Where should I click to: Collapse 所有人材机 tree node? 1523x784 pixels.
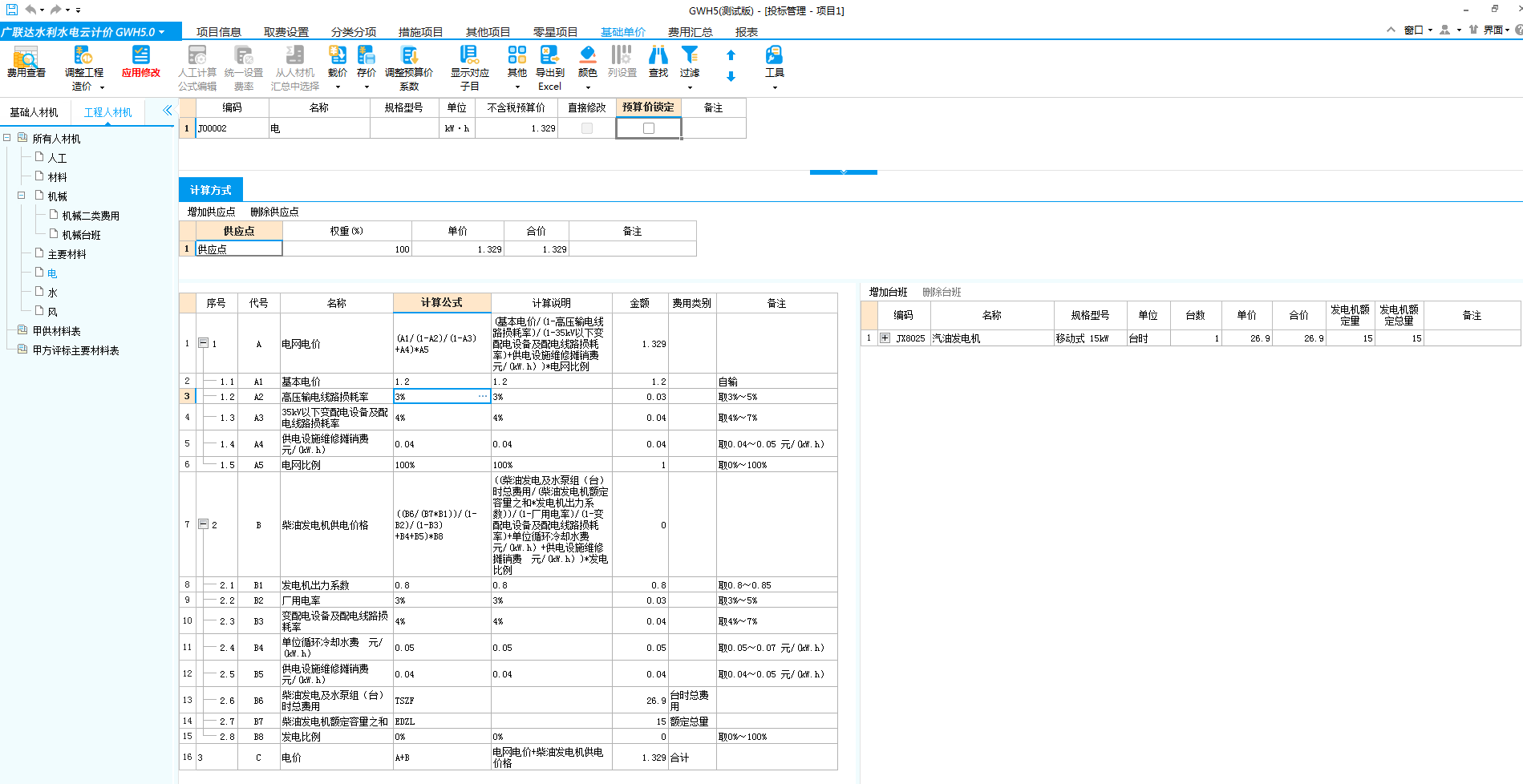click(x=7, y=138)
